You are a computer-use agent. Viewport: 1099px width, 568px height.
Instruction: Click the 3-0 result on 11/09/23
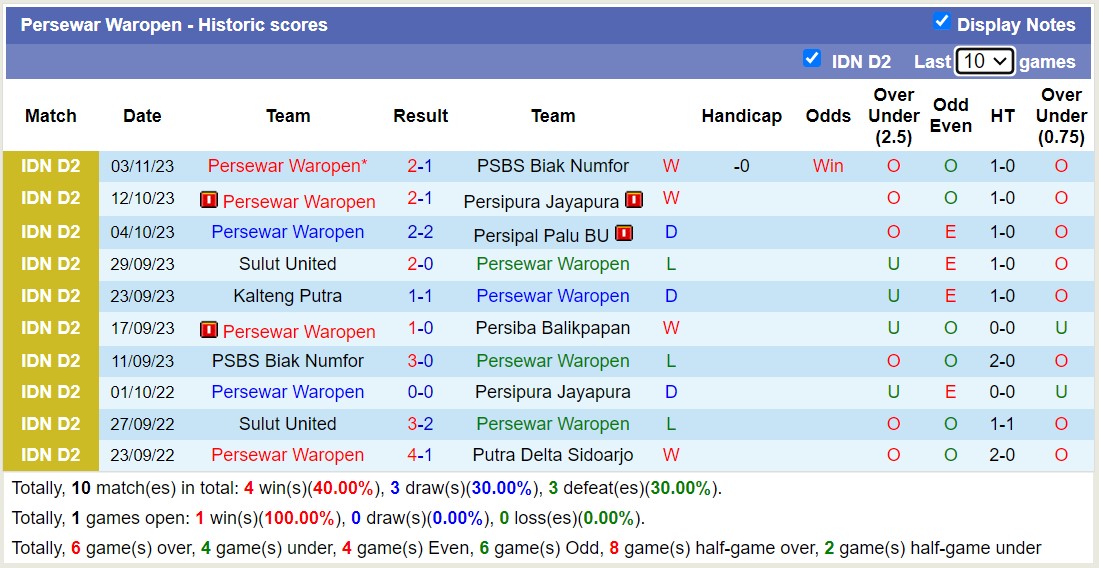pyautogui.click(x=420, y=360)
